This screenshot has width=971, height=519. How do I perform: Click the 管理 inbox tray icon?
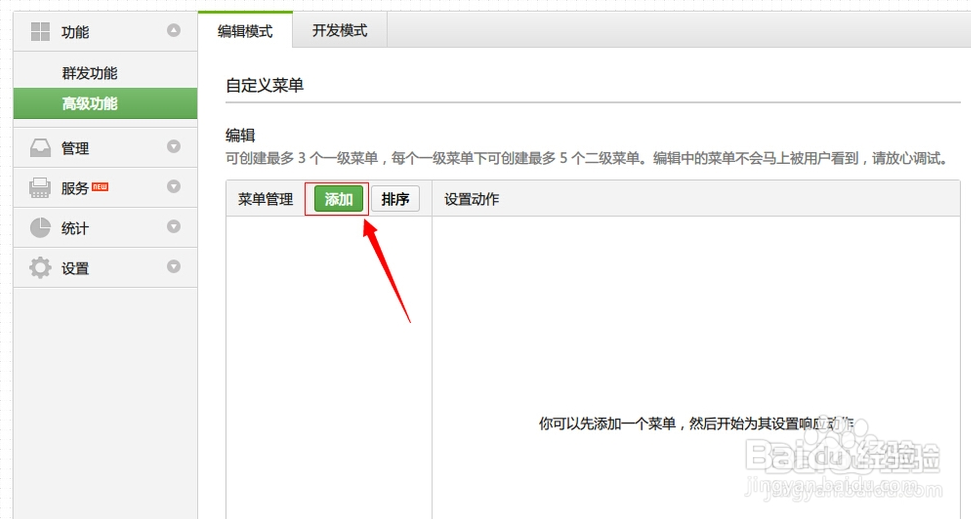pyautogui.click(x=40, y=148)
